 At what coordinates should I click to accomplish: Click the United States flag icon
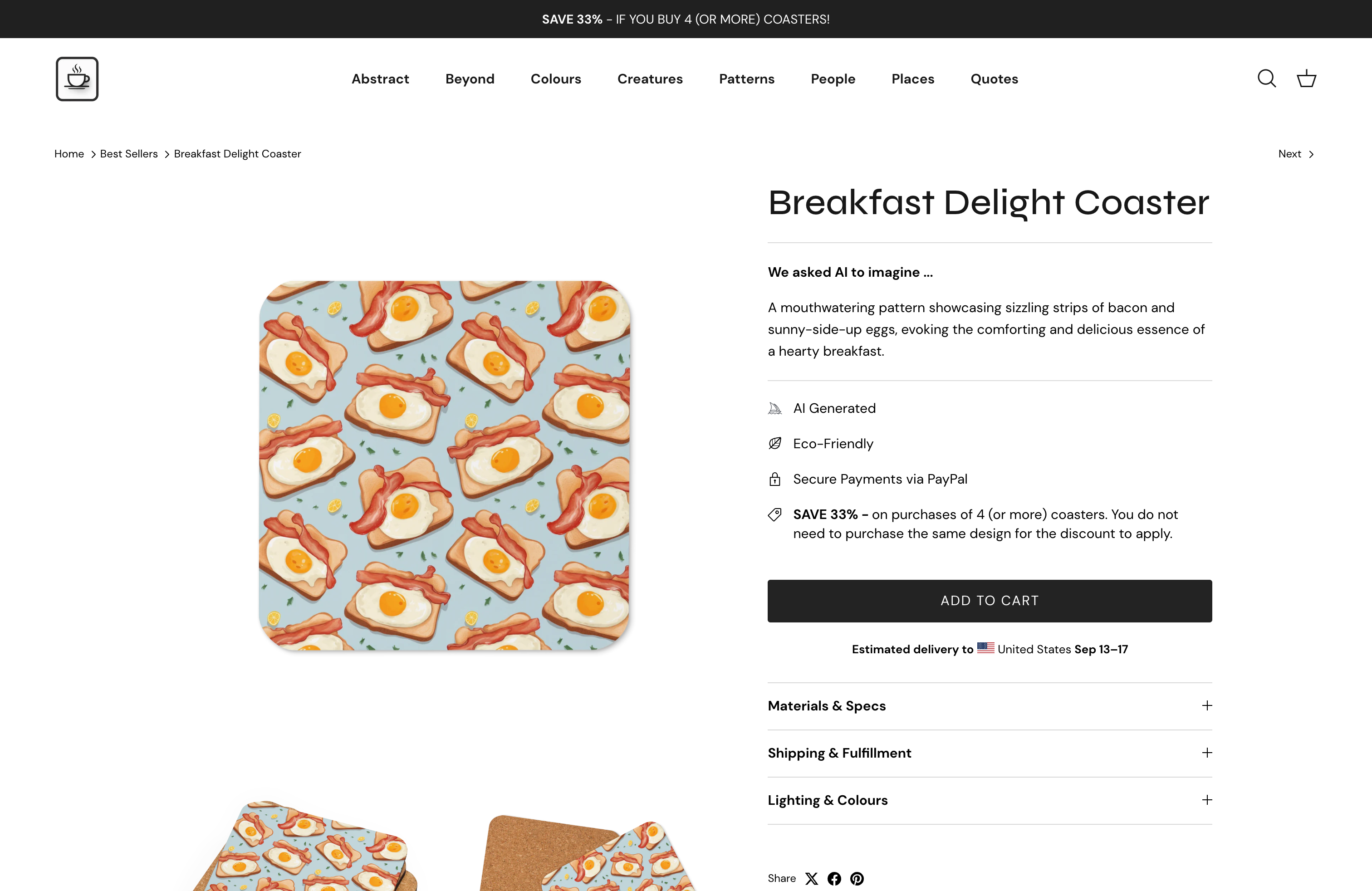(985, 648)
